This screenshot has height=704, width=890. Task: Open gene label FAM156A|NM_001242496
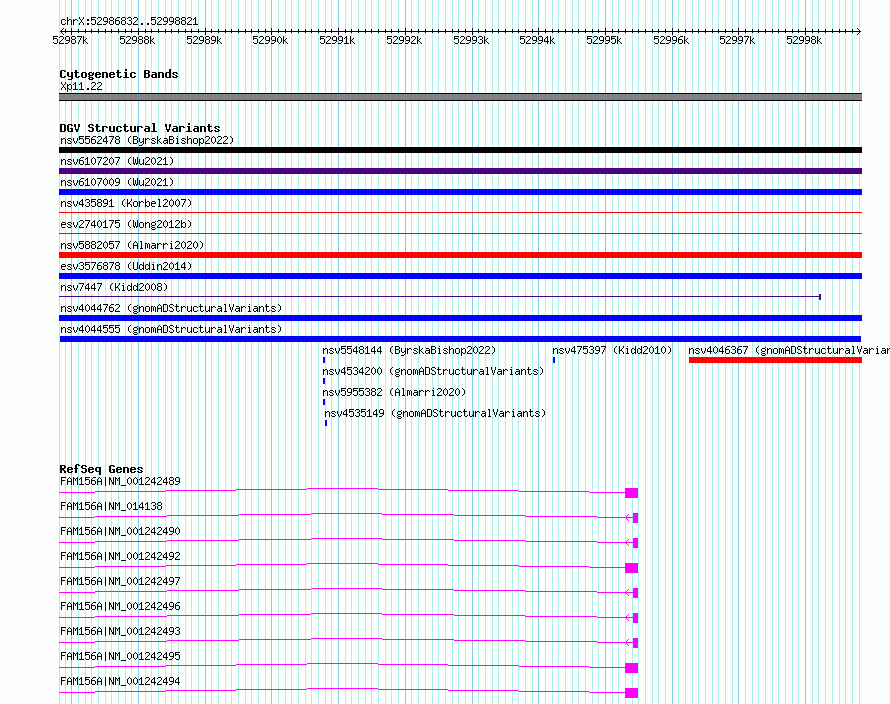tap(120, 606)
